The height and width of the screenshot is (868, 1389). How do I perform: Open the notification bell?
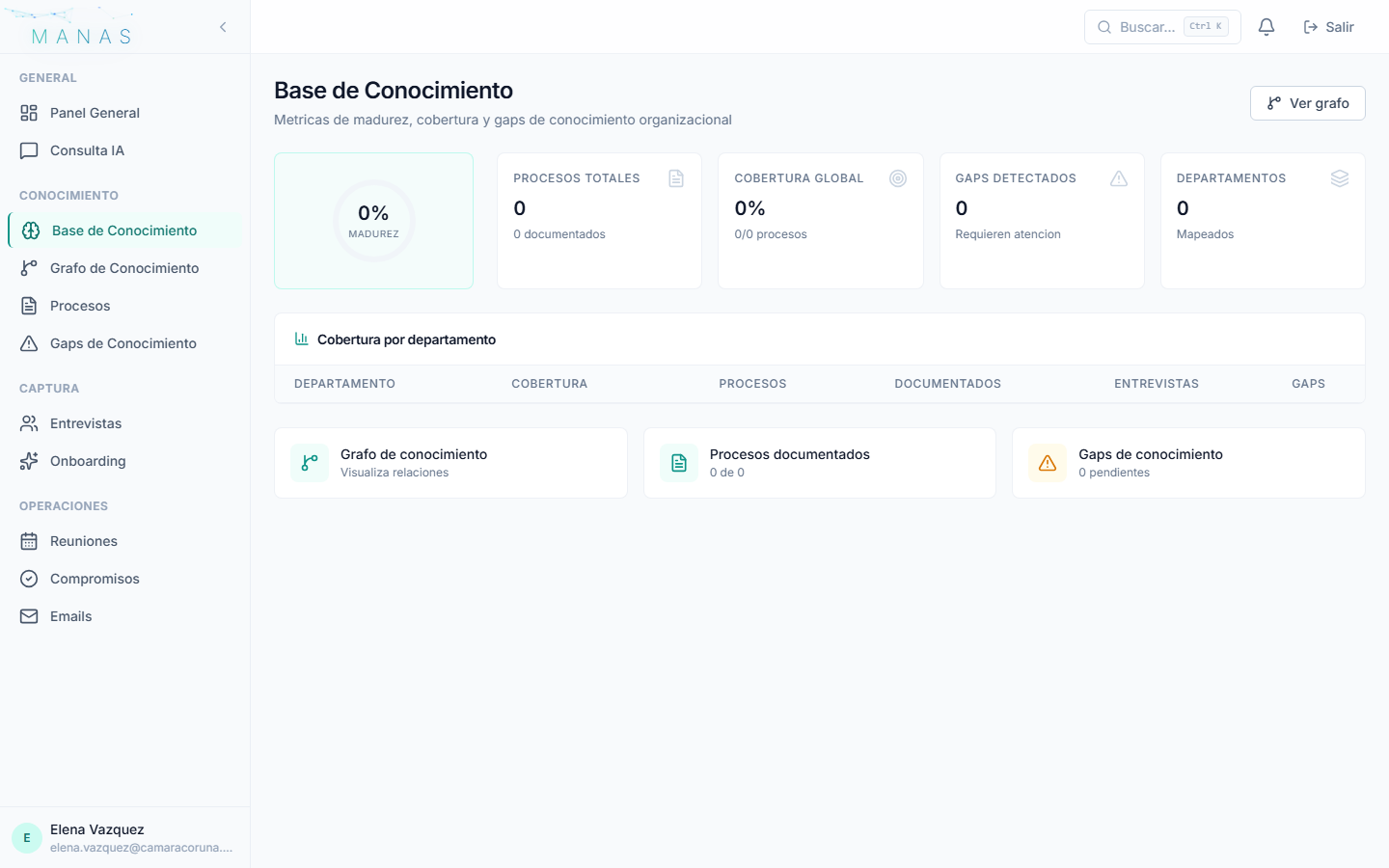1266,26
